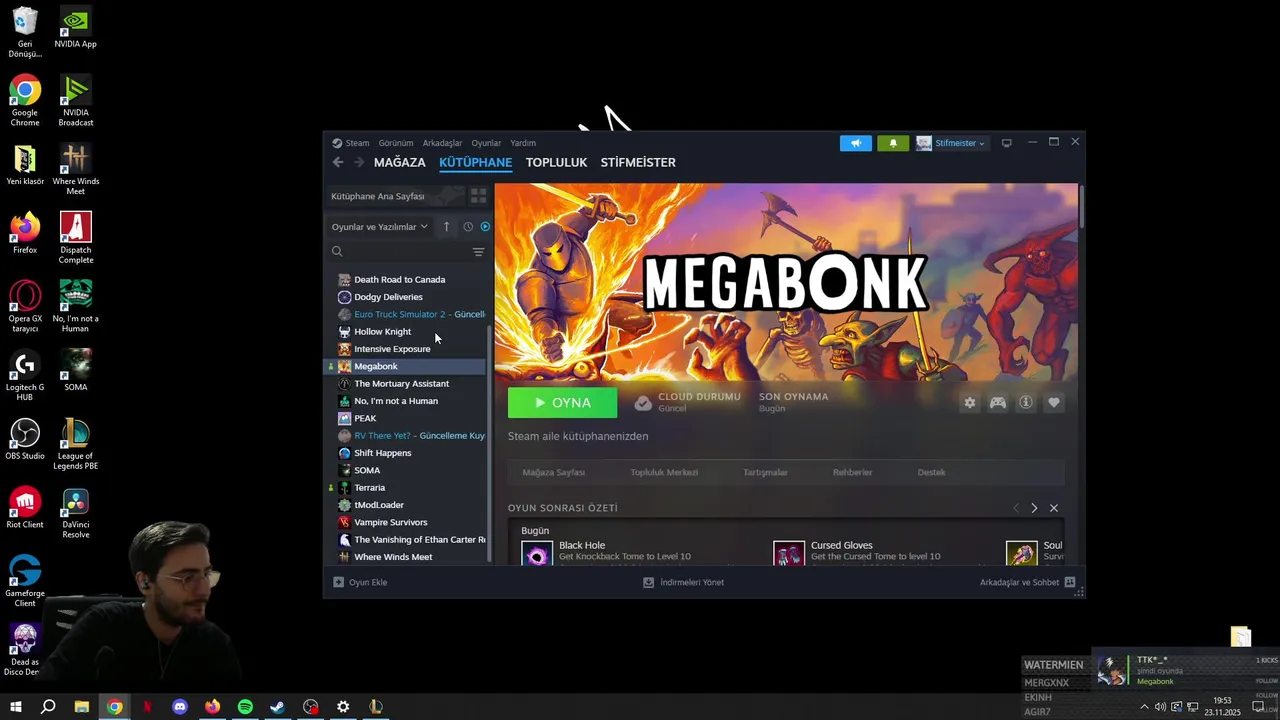
Task: Enter Big Picture mode from monitor icon
Action: tap(1007, 143)
